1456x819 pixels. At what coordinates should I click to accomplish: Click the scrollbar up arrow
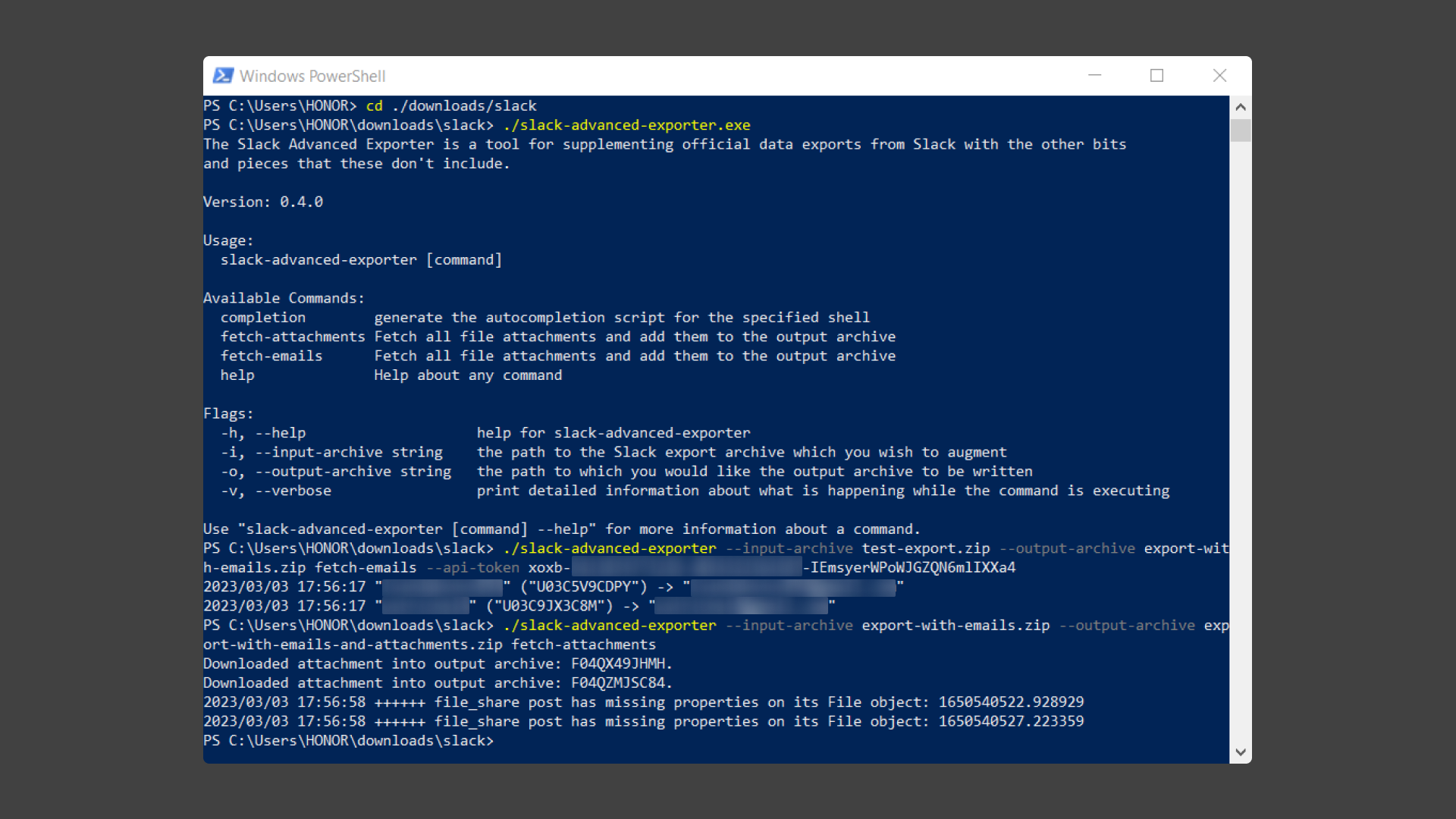pos(1241,107)
